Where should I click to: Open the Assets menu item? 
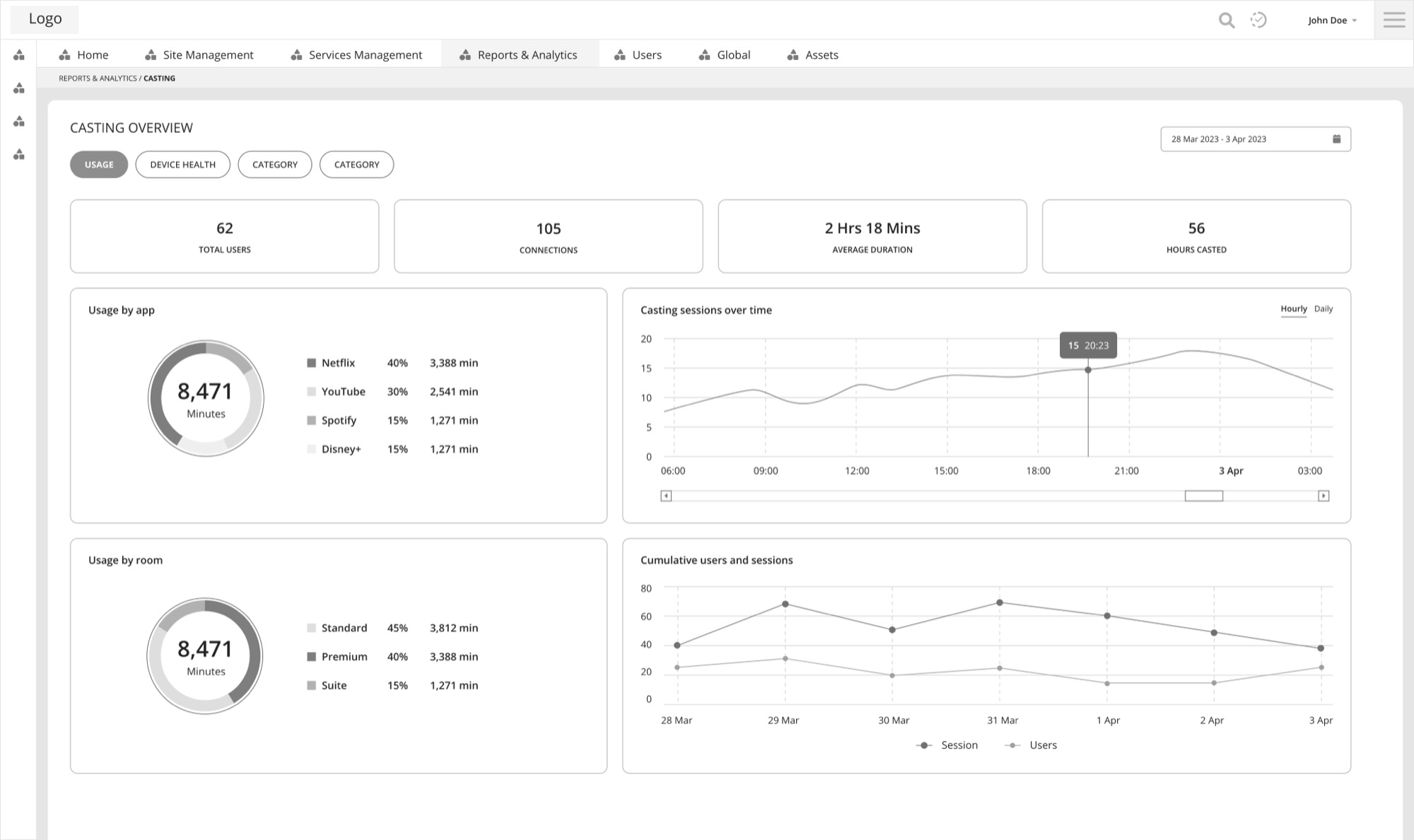click(x=812, y=54)
